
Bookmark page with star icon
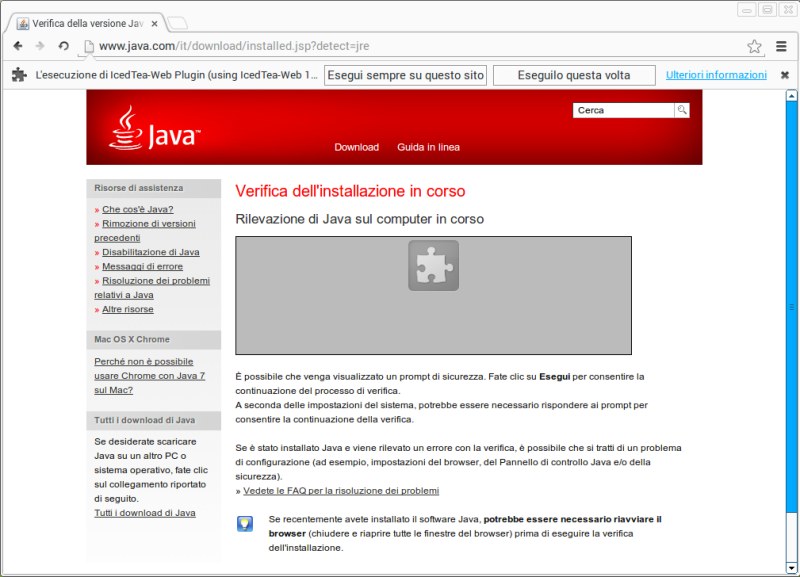tap(754, 46)
